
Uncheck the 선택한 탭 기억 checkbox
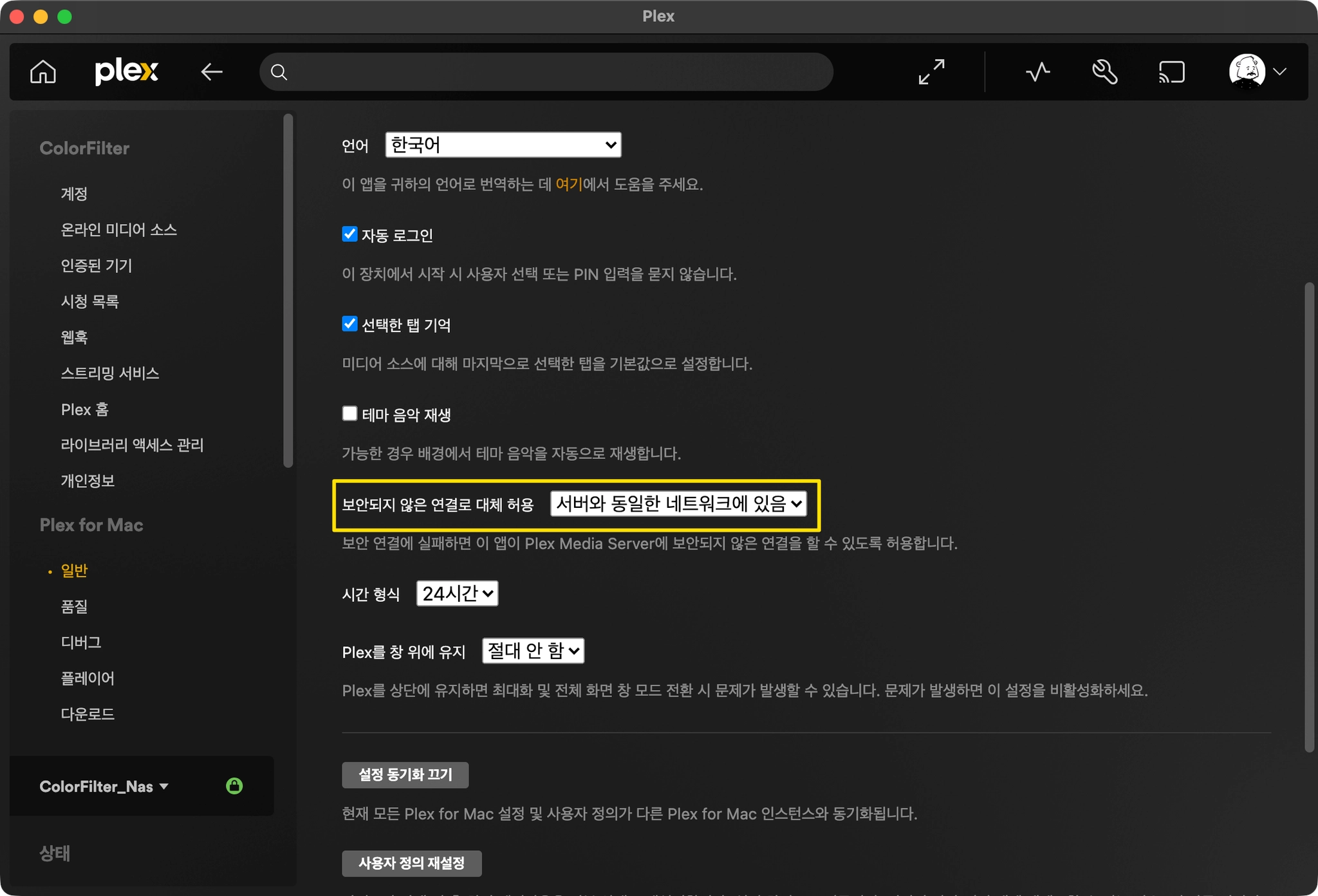349,324
